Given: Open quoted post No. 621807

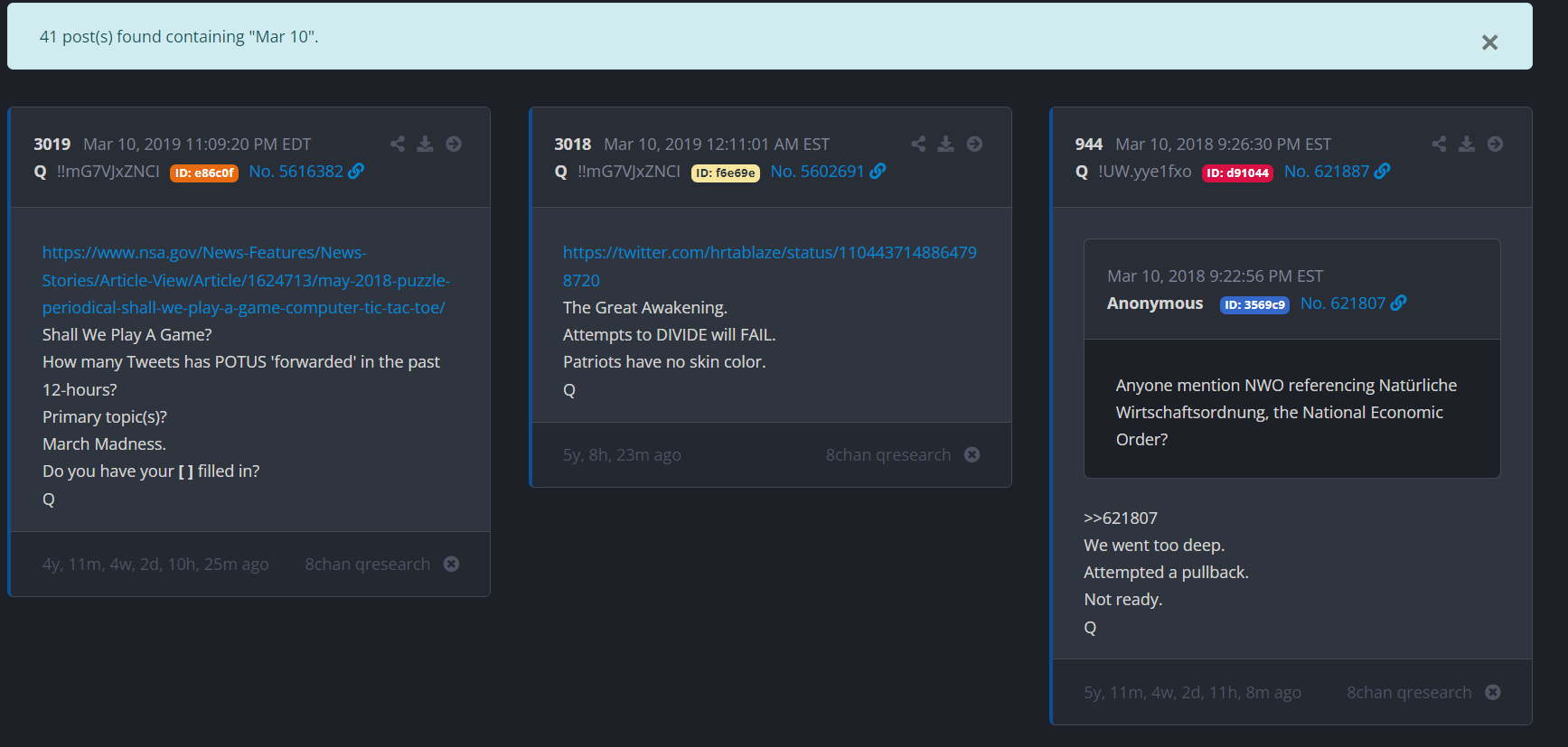Looking at the screenshot, I should click(1343, 303).
